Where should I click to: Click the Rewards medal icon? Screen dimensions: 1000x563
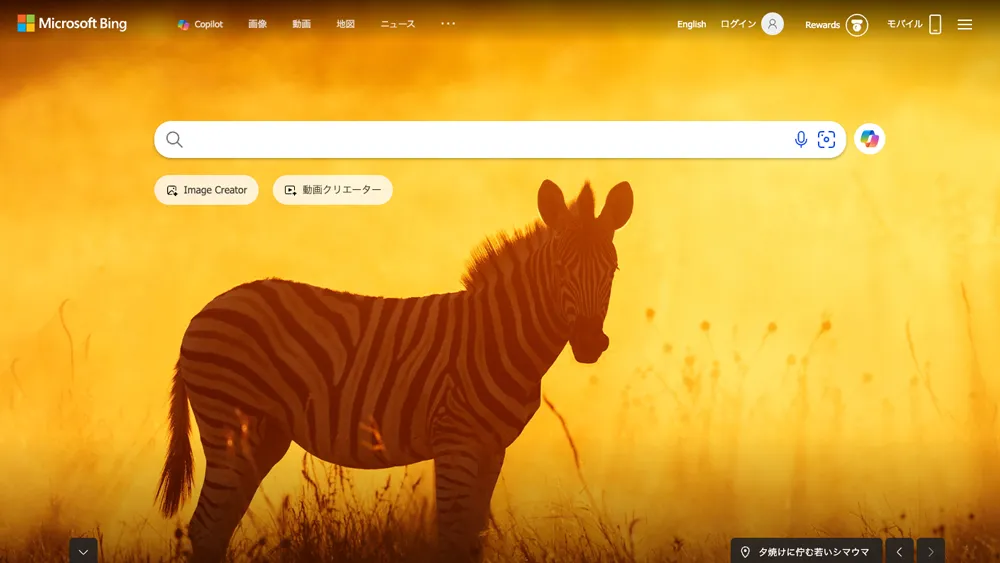pyautogui.click(x=857, y=25)
